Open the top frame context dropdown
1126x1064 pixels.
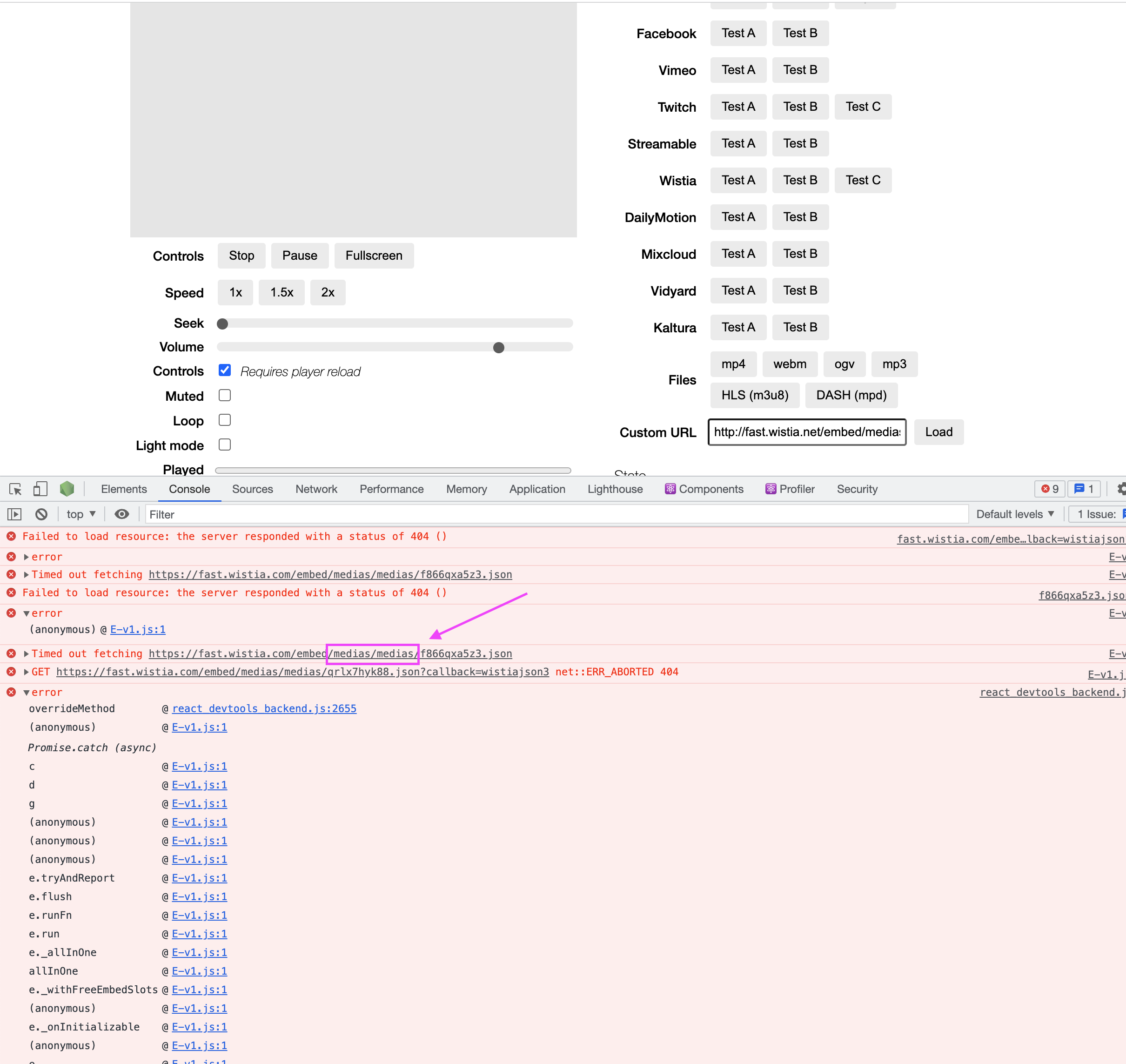coord(80,514)
